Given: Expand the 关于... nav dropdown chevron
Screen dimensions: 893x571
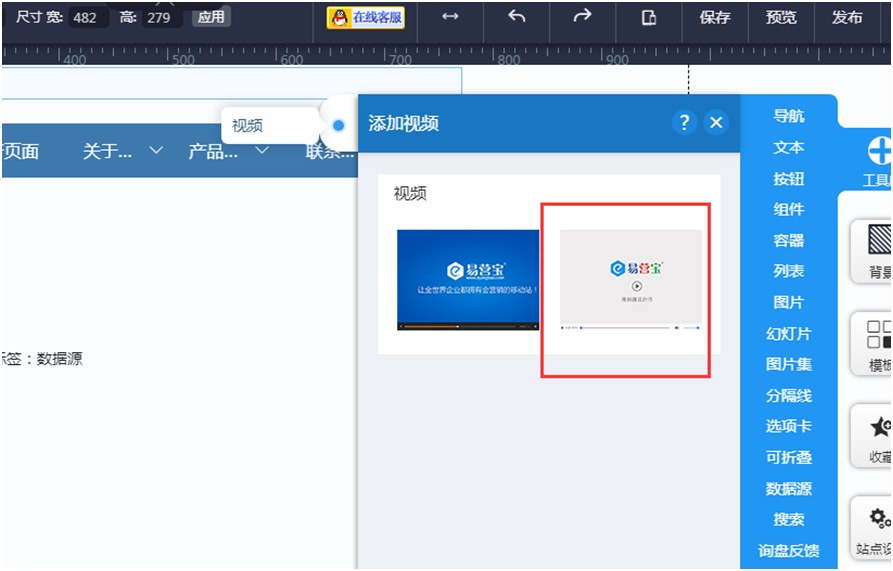Looking at the screenshot, I should tap(155, 151).
